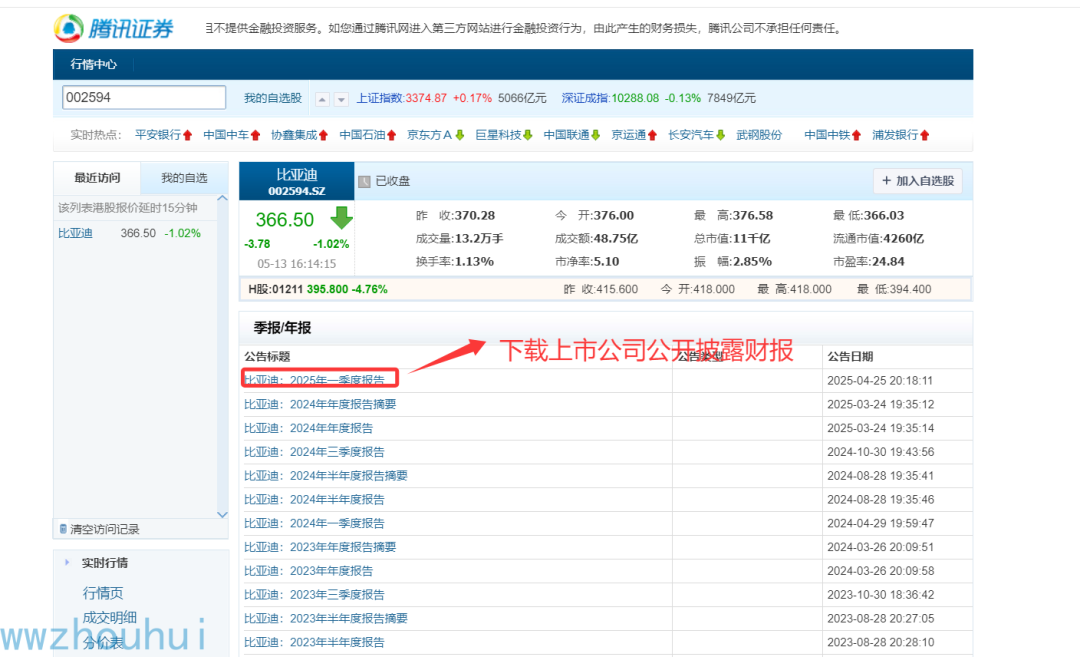Viewport: 1080px width, 657px height.
Task: Click the 比亚迪 002594.SZ stock header
Action: point(297,182)
